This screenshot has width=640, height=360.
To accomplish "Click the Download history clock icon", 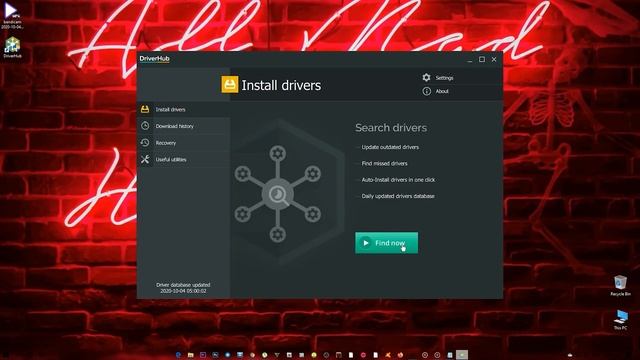I will 145,126.
